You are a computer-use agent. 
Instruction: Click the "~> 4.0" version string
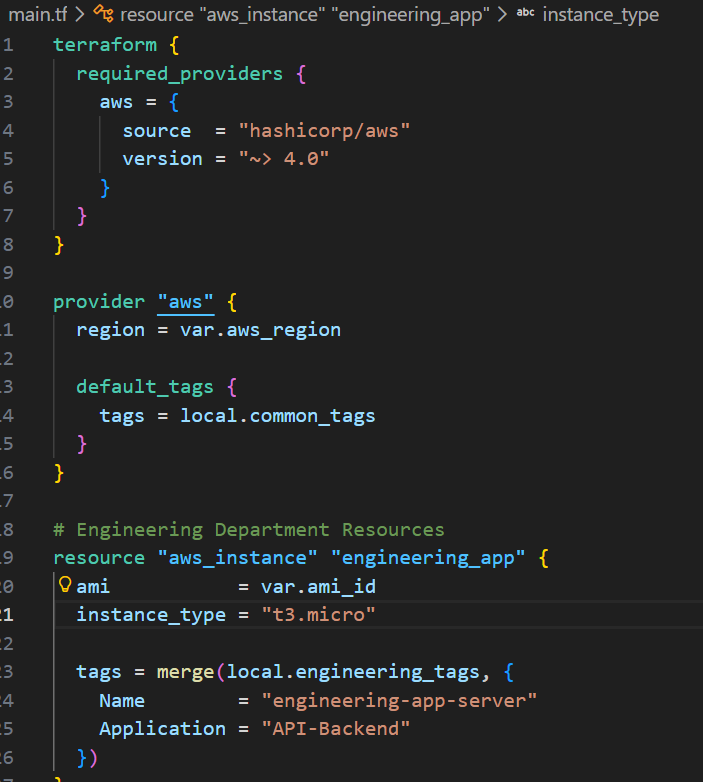point(283,159)
